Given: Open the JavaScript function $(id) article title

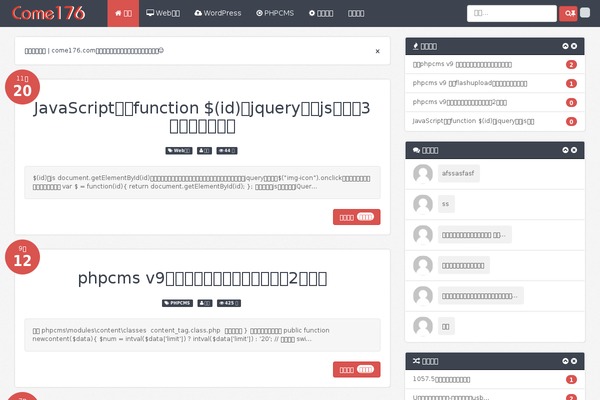Looking at the screenshot, I should click(x=202, y=117).
